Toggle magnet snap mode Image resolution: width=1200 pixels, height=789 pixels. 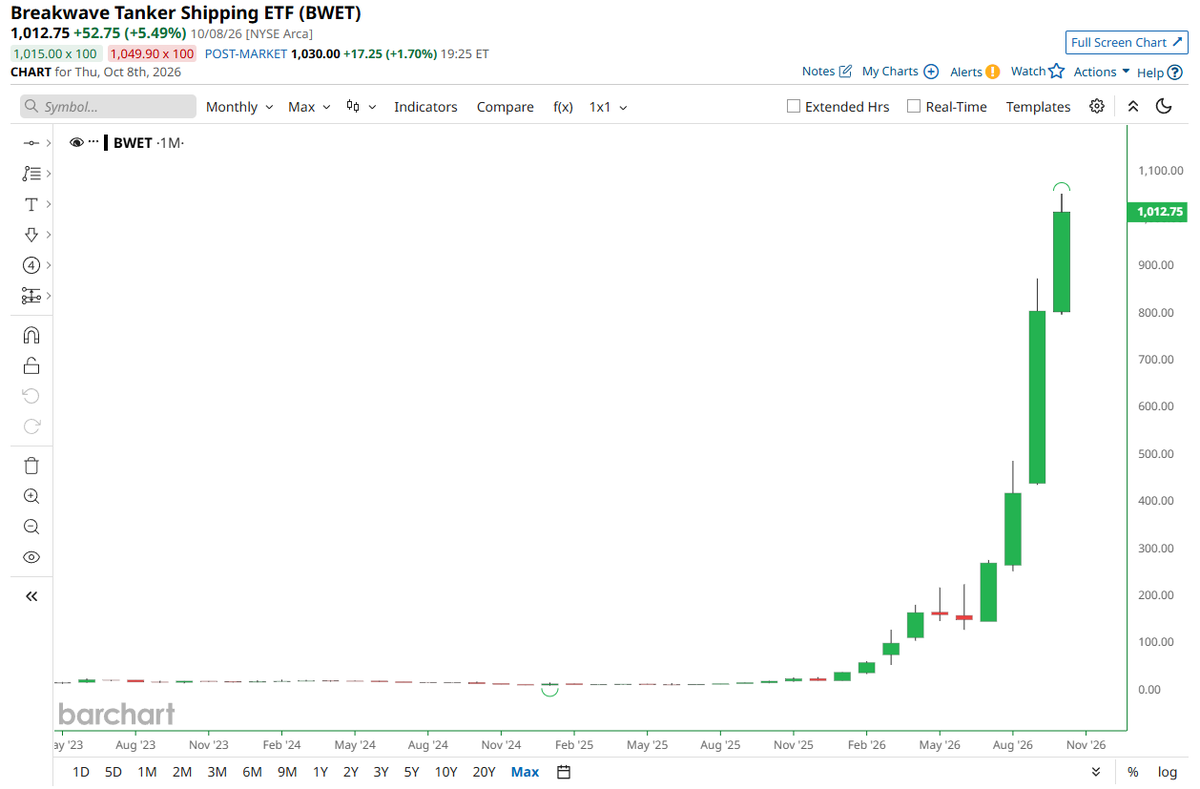tap(31, 335)
